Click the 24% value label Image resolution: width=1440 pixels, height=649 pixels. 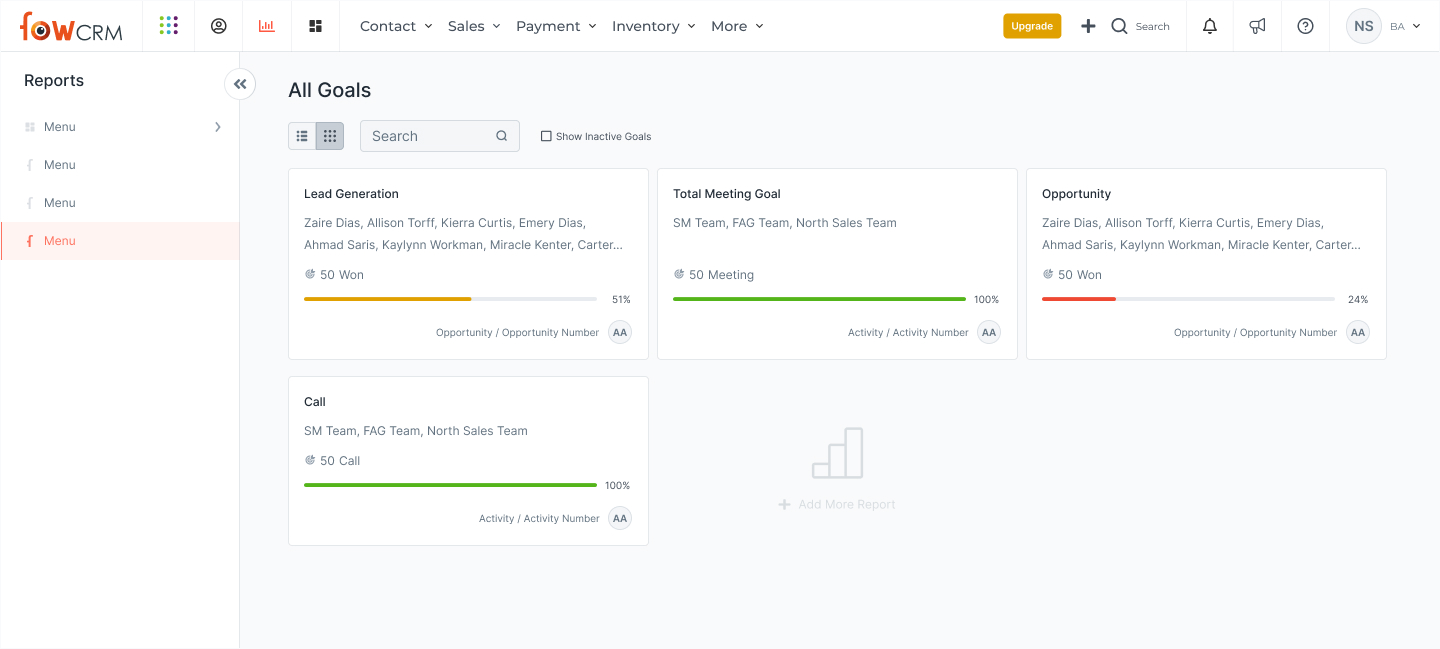(1358, 299)
